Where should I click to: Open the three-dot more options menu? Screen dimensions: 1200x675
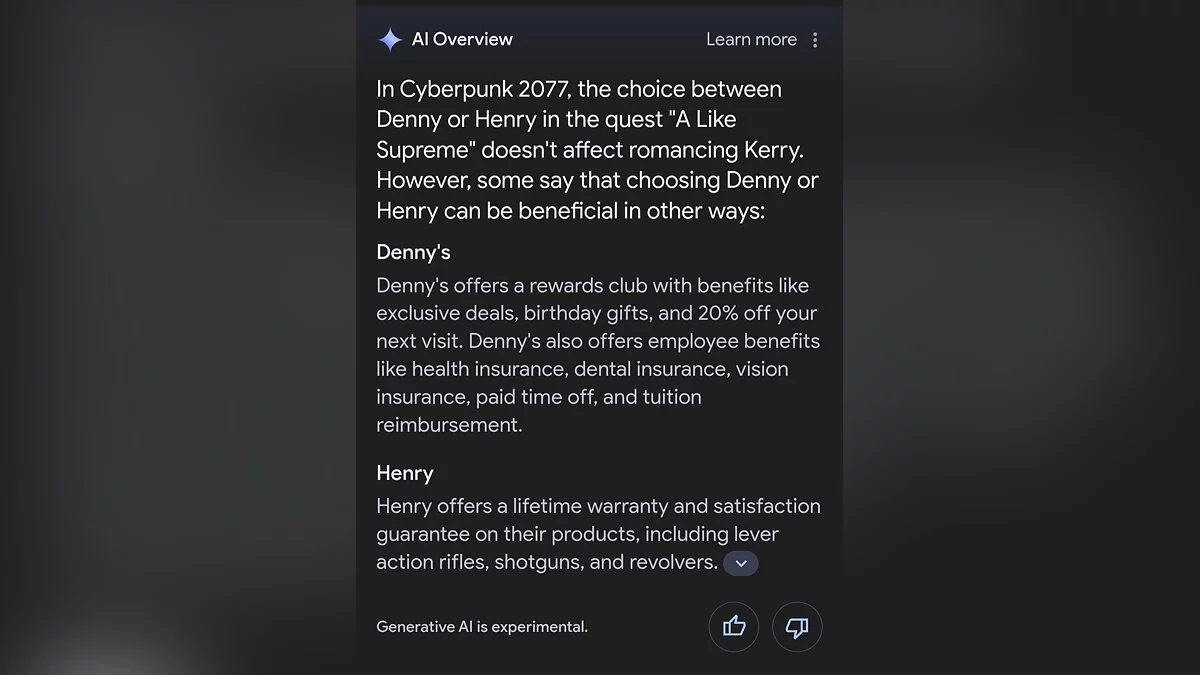point(815,40)
